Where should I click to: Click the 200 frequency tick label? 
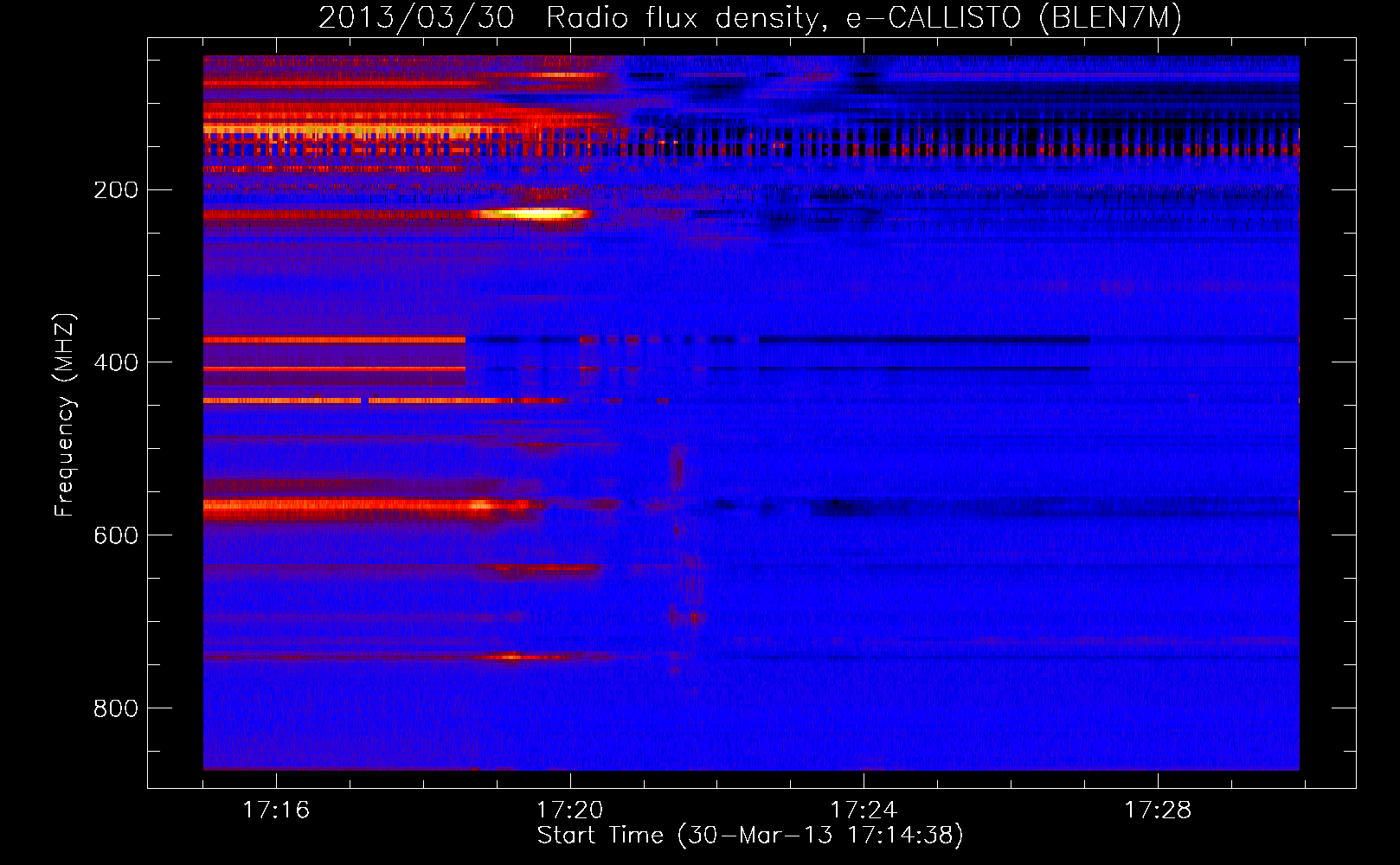[116, 190]
